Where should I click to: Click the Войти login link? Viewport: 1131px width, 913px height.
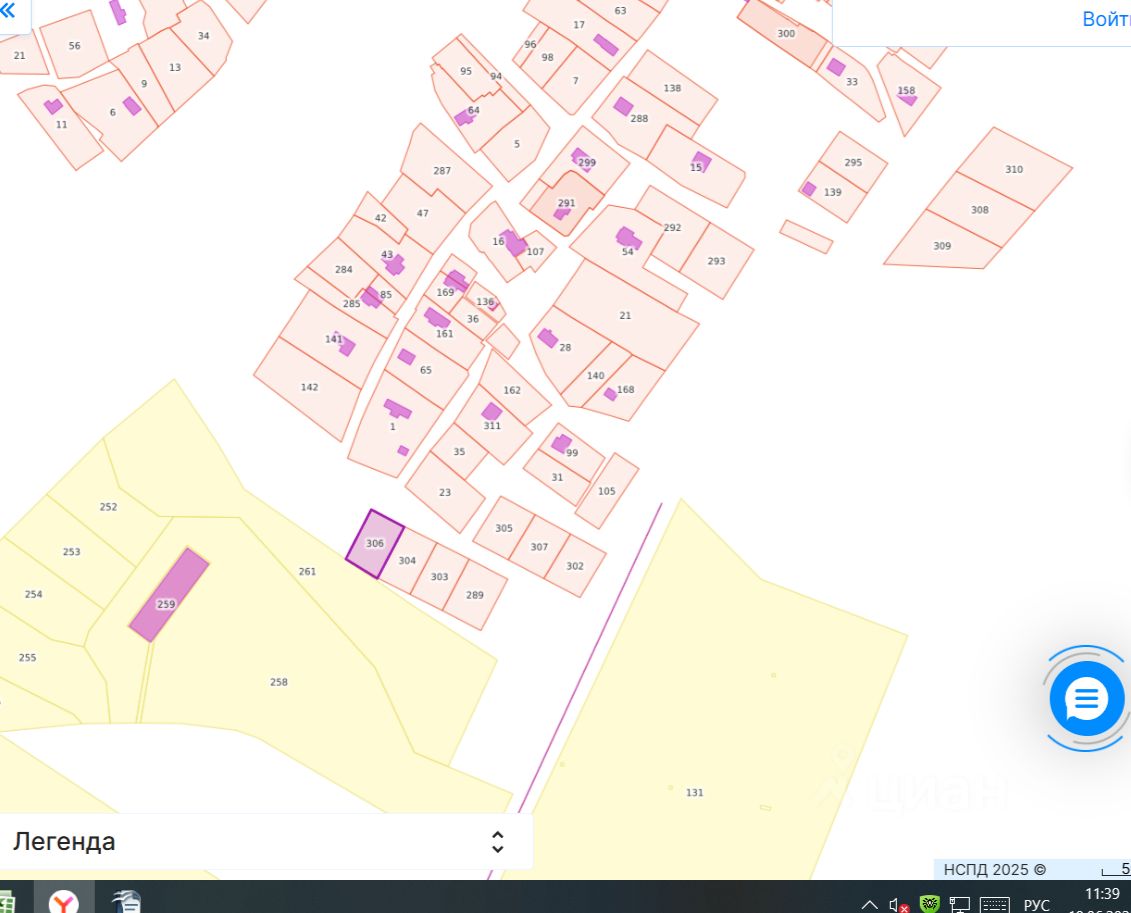pos(1106,19)
